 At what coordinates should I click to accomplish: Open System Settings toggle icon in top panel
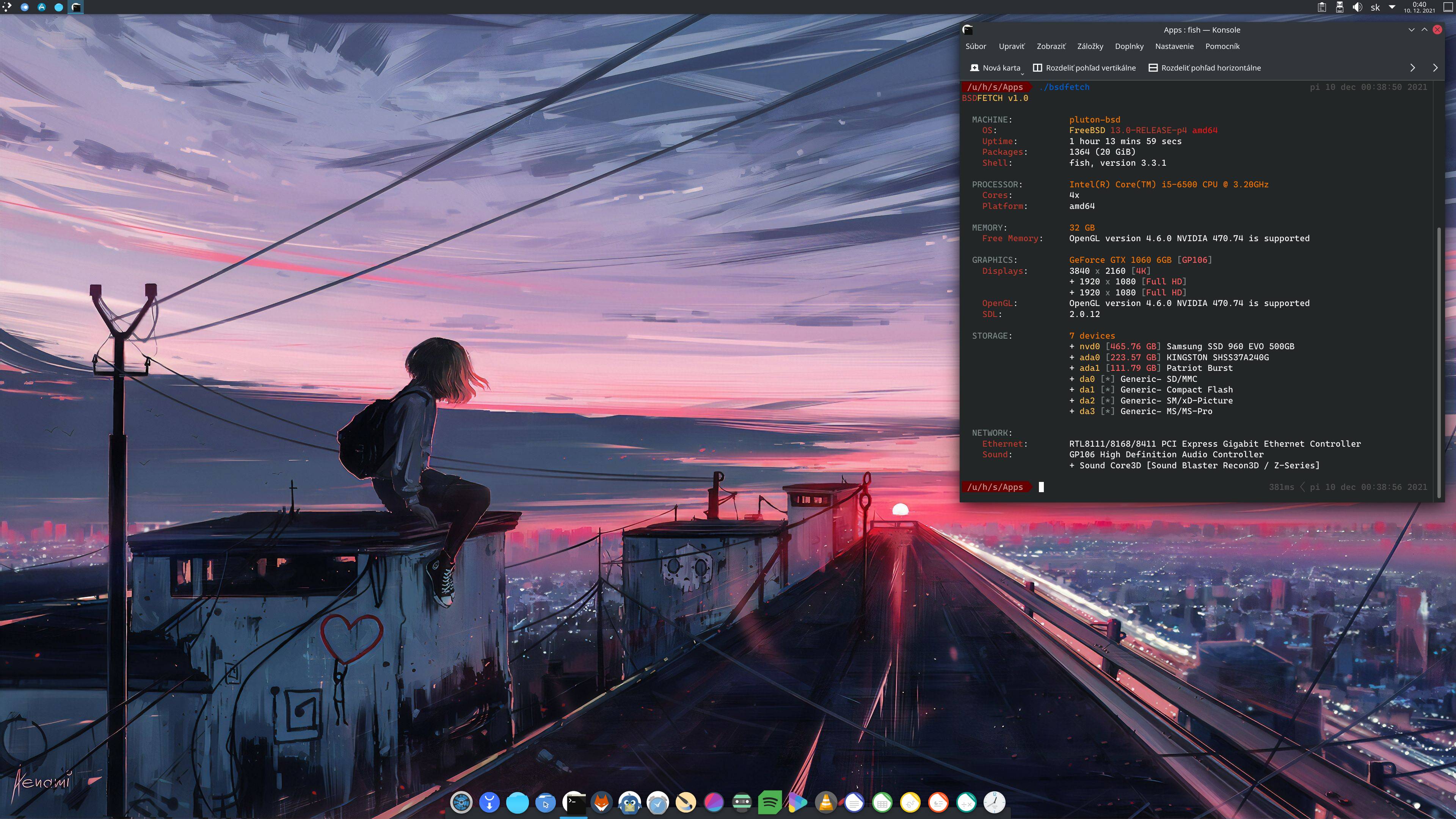pos(24,7)
